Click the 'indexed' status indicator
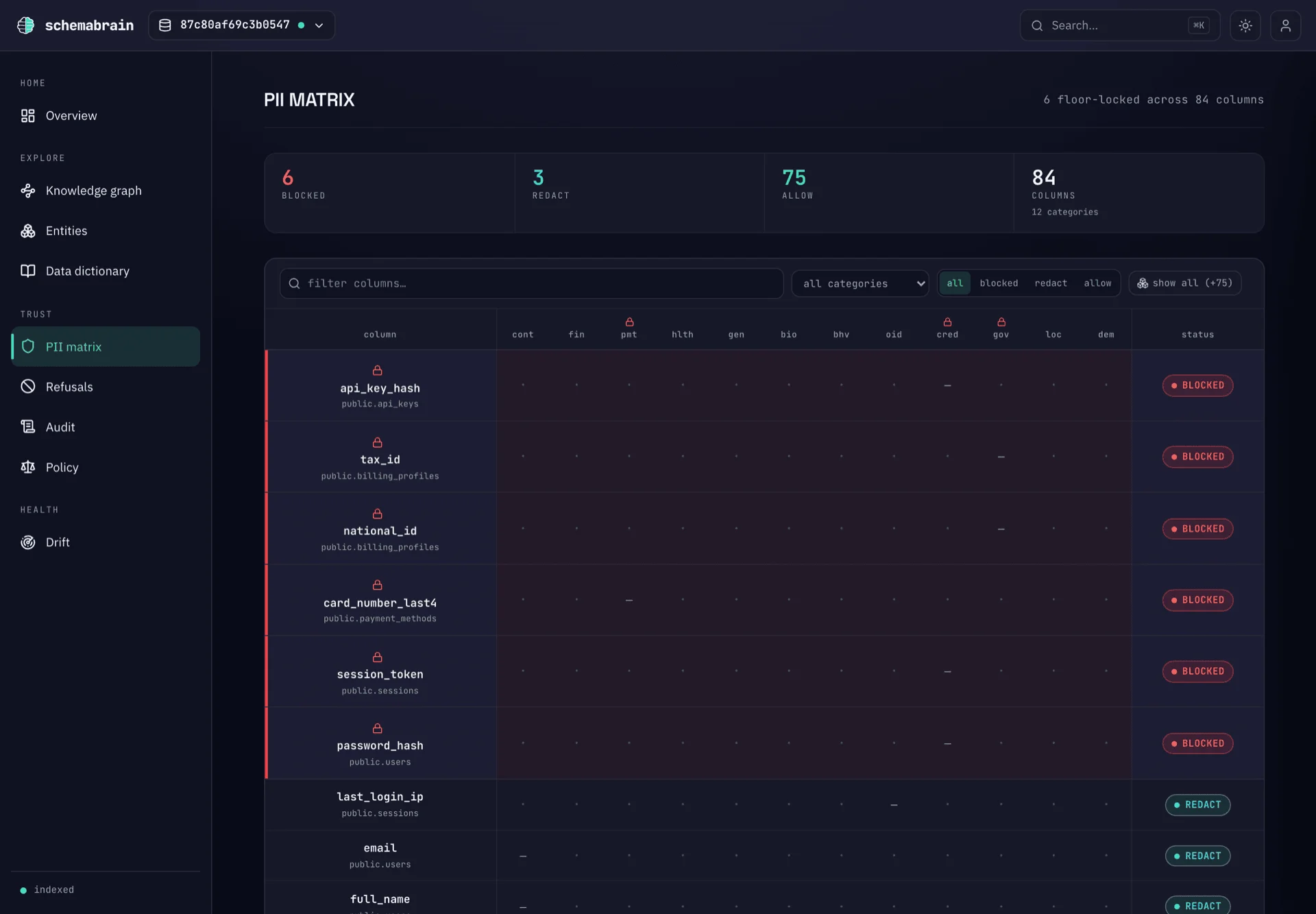This screenshot has width=1316, height=914. pos(47,890)
